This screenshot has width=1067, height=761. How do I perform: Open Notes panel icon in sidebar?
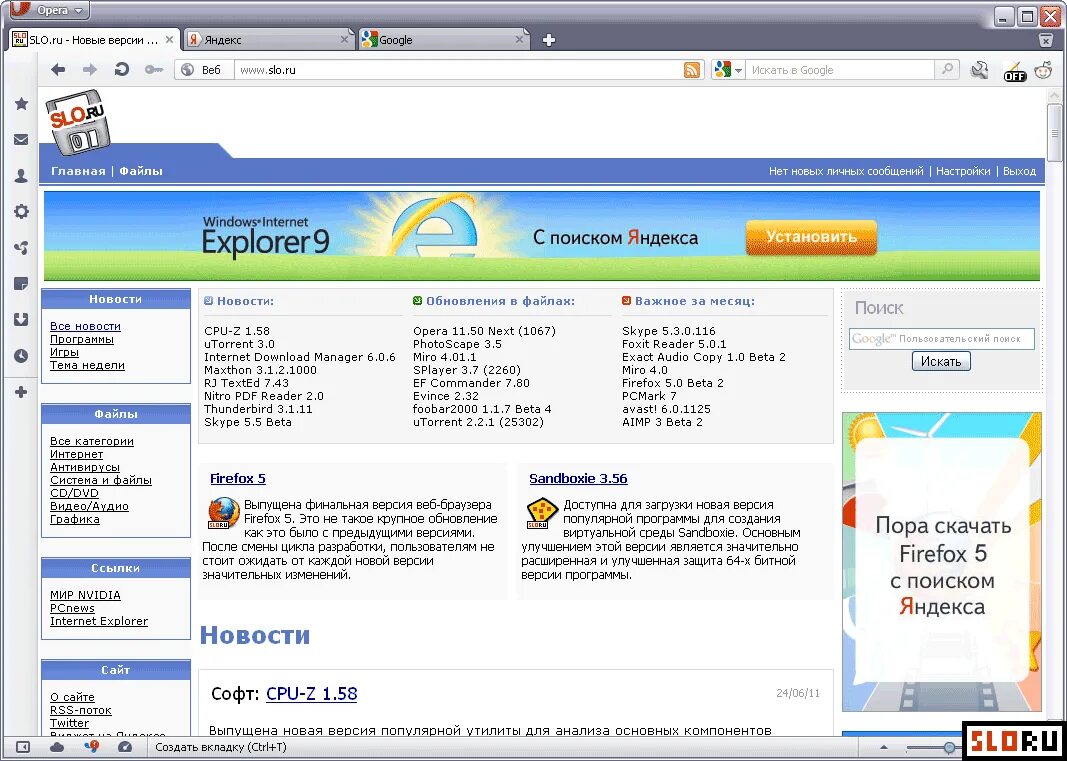click(x=21, y=284)
